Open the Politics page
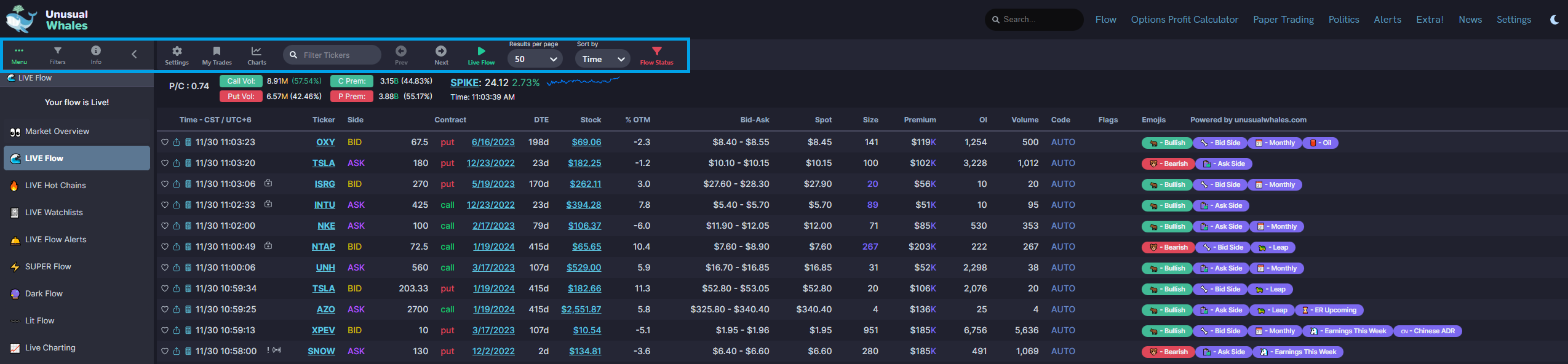The height and width of the screenshot is (364, 1568). [x=1343, y=20]
